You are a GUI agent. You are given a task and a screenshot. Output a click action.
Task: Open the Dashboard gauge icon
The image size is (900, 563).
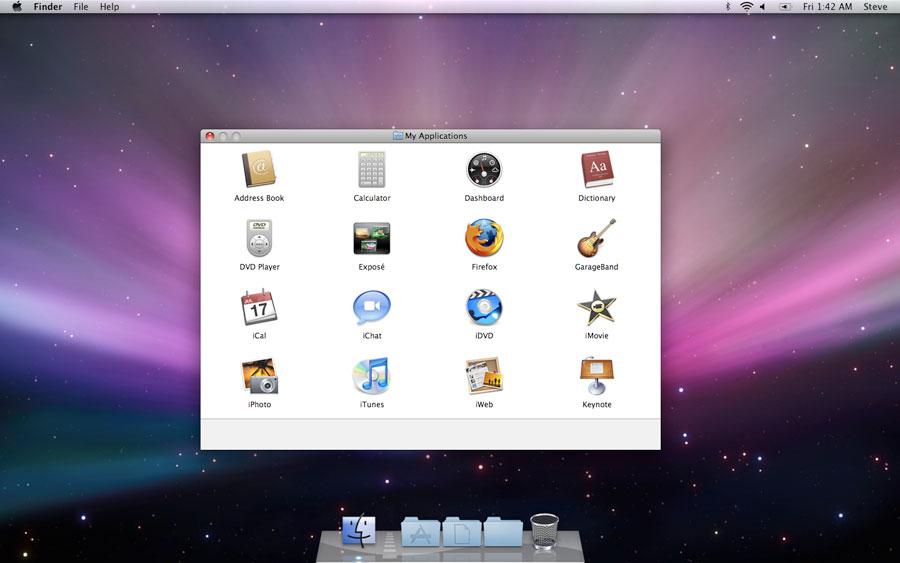click(484, 170)
